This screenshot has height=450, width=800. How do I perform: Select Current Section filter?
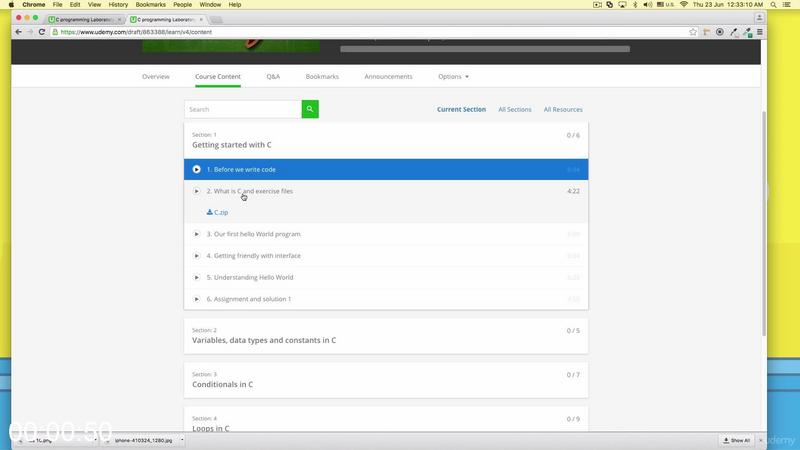tap(461, 109)
